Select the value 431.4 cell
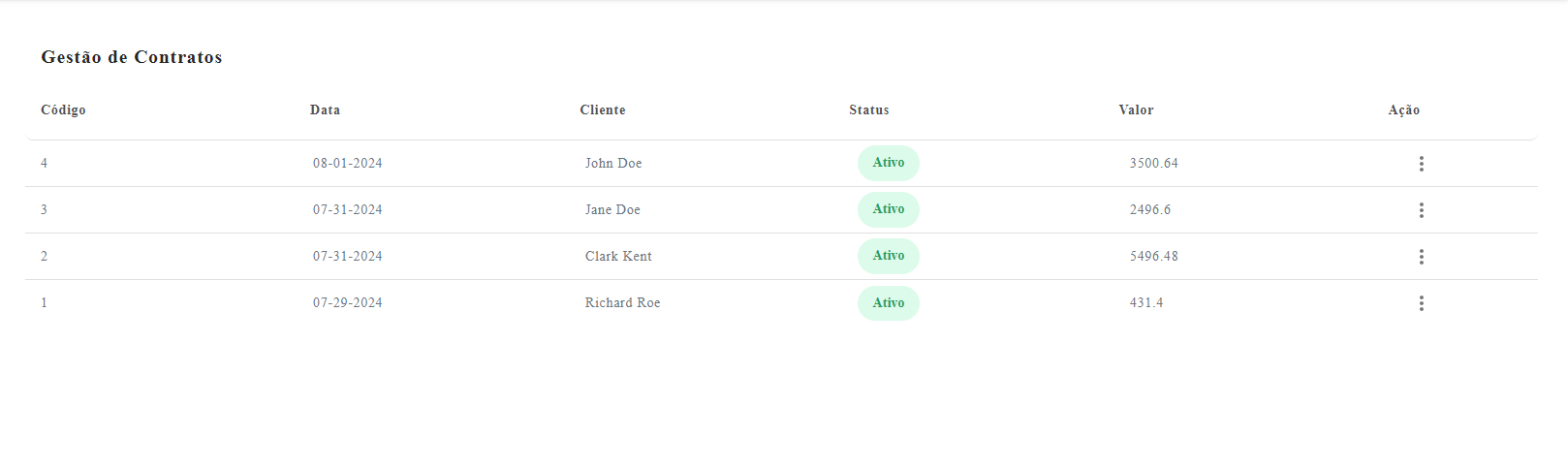1568x468 pixels. tap(1145, 303)
